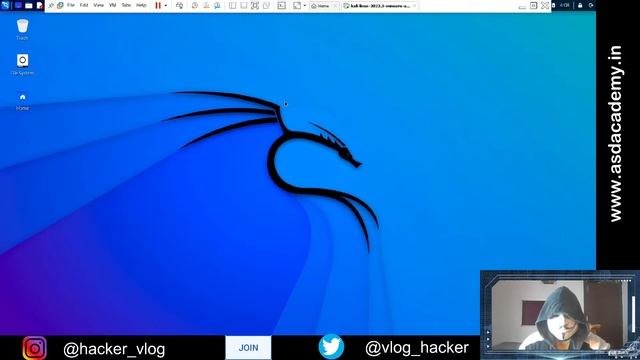Click the stretch guest display icon
Image resolution: width=640 pixels, height=360 pixels.
click(297, 5)
